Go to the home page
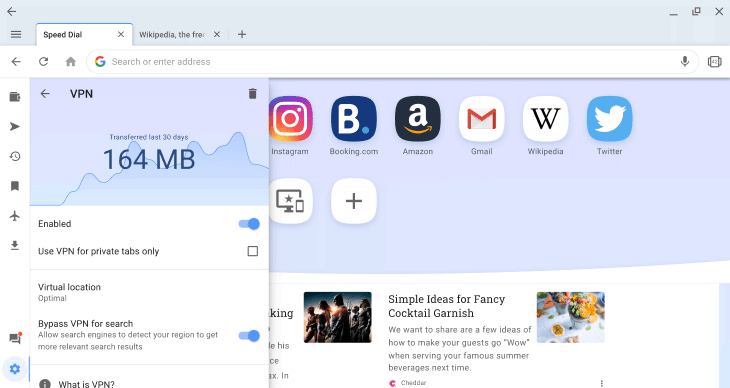This screenshot has height=388, width=730. (71, 61)
